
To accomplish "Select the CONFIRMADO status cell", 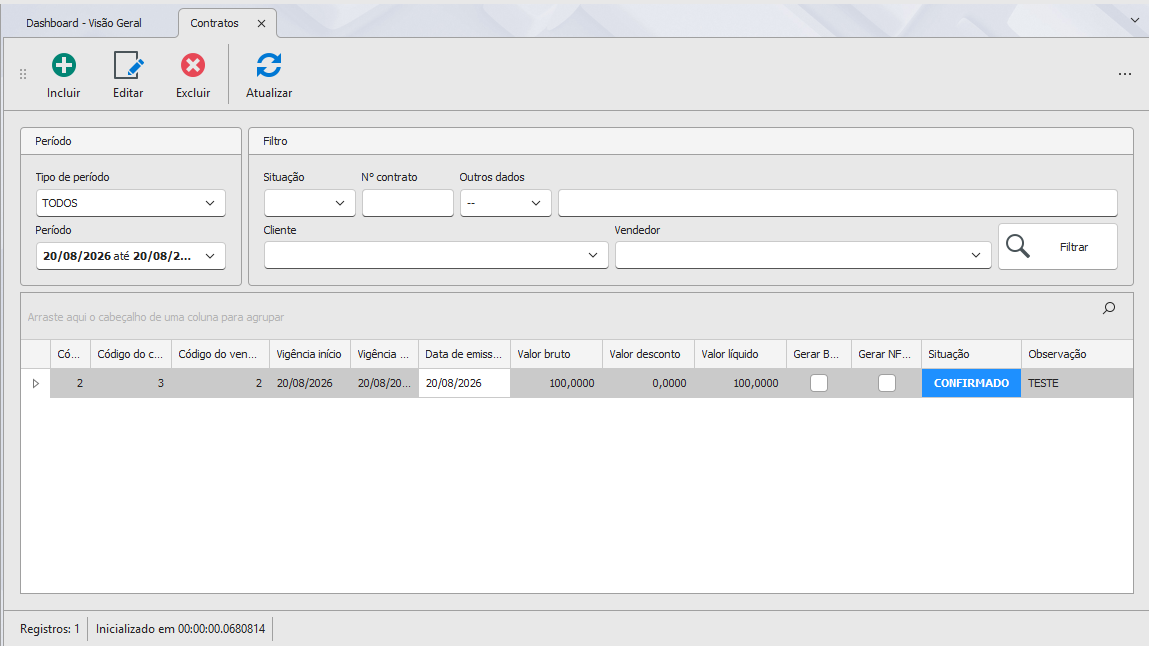I will coord(971,383).
